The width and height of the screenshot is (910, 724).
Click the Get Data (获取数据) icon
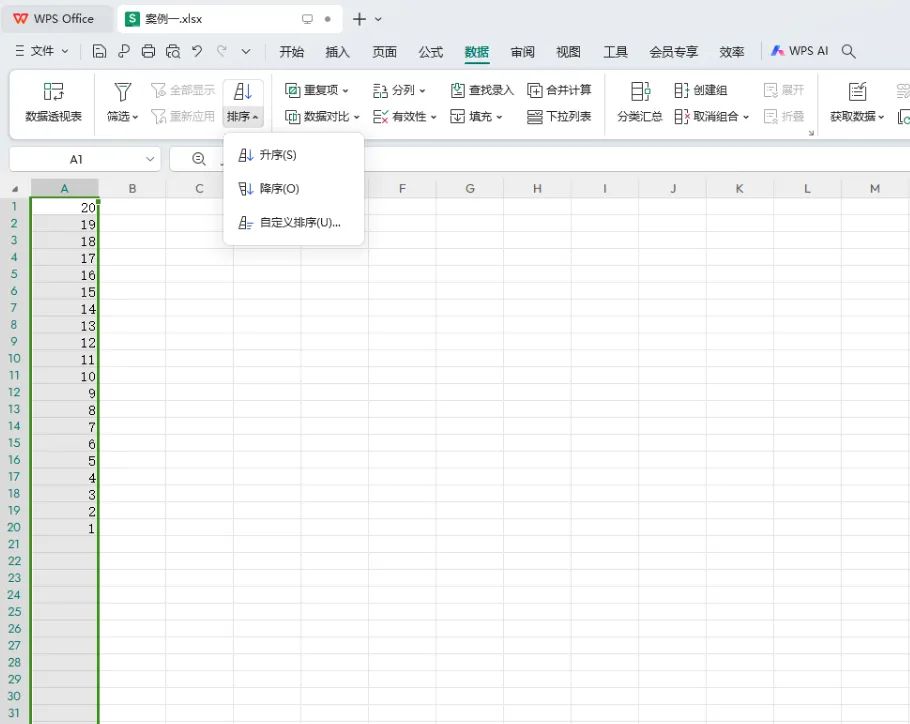[857, 92]
